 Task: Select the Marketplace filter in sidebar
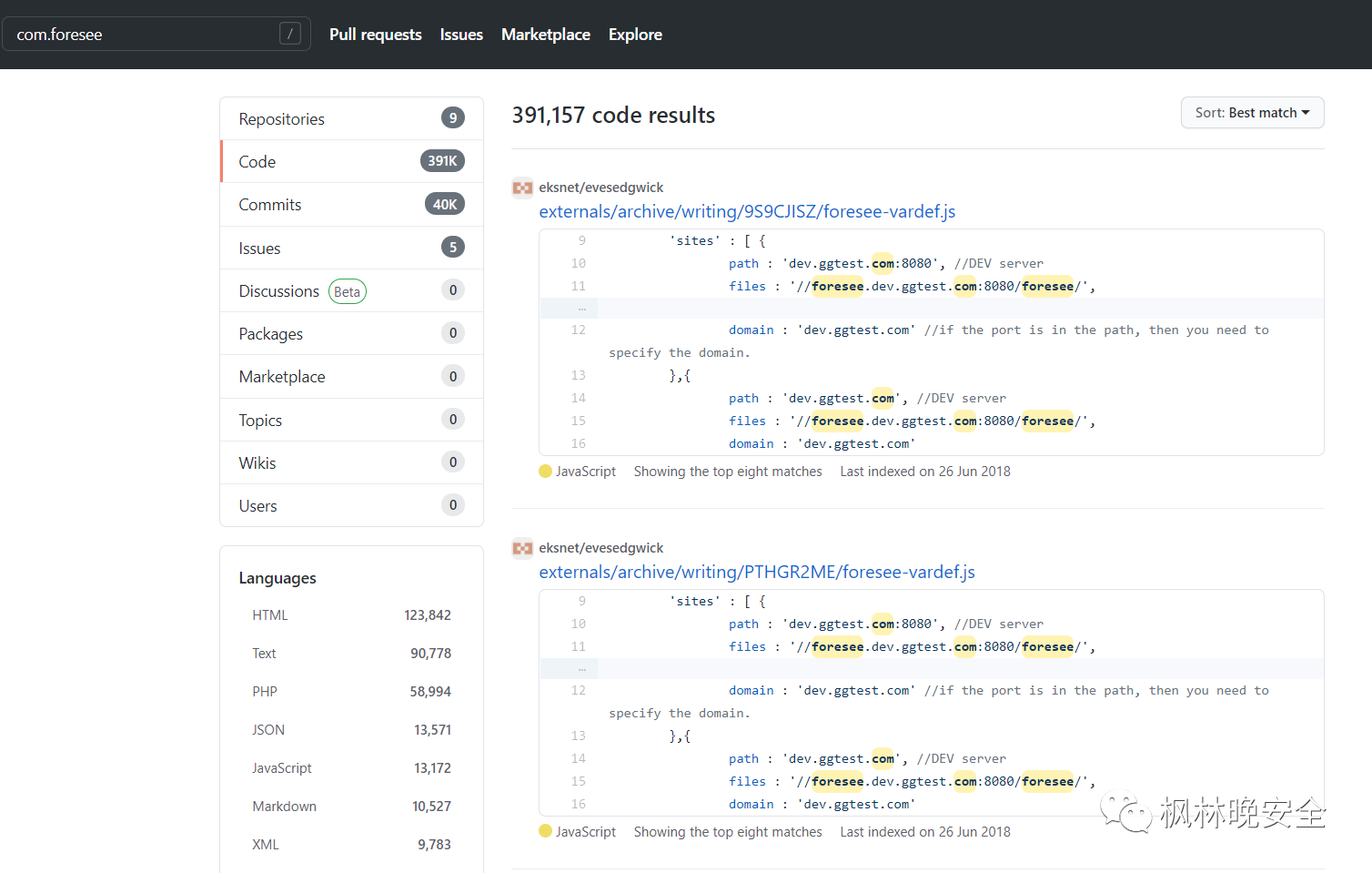351,377
